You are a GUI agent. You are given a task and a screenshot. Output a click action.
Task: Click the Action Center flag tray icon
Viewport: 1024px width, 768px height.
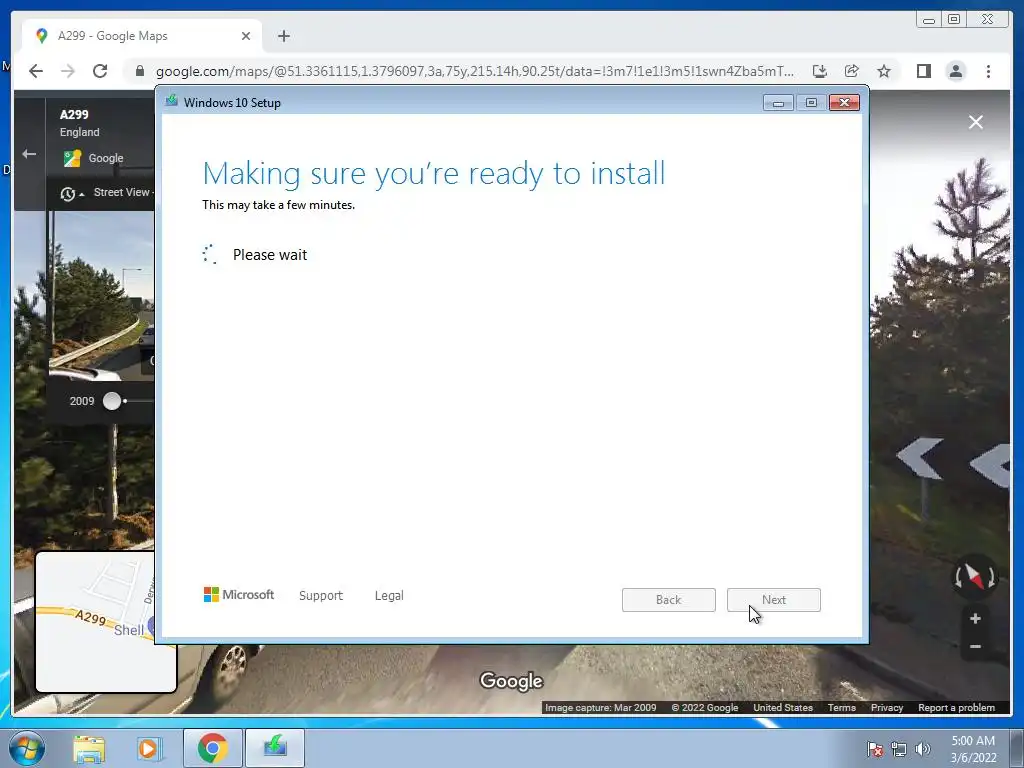(874, 749)
